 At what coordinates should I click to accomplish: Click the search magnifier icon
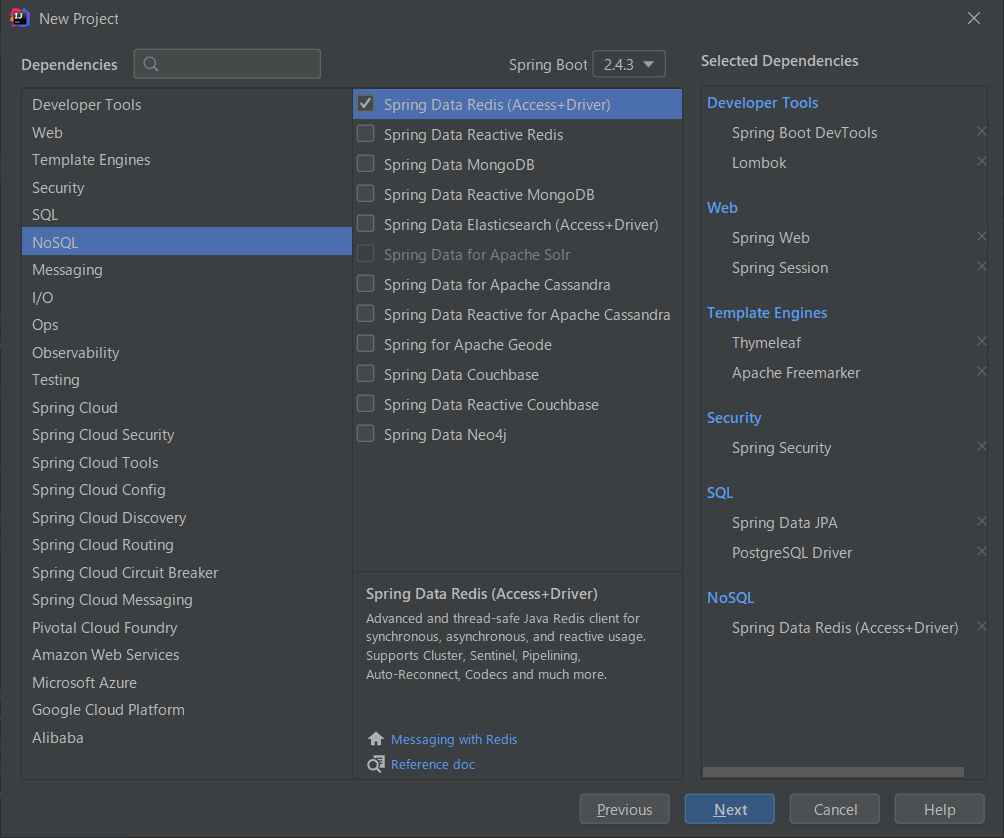(x=151, y=64)
